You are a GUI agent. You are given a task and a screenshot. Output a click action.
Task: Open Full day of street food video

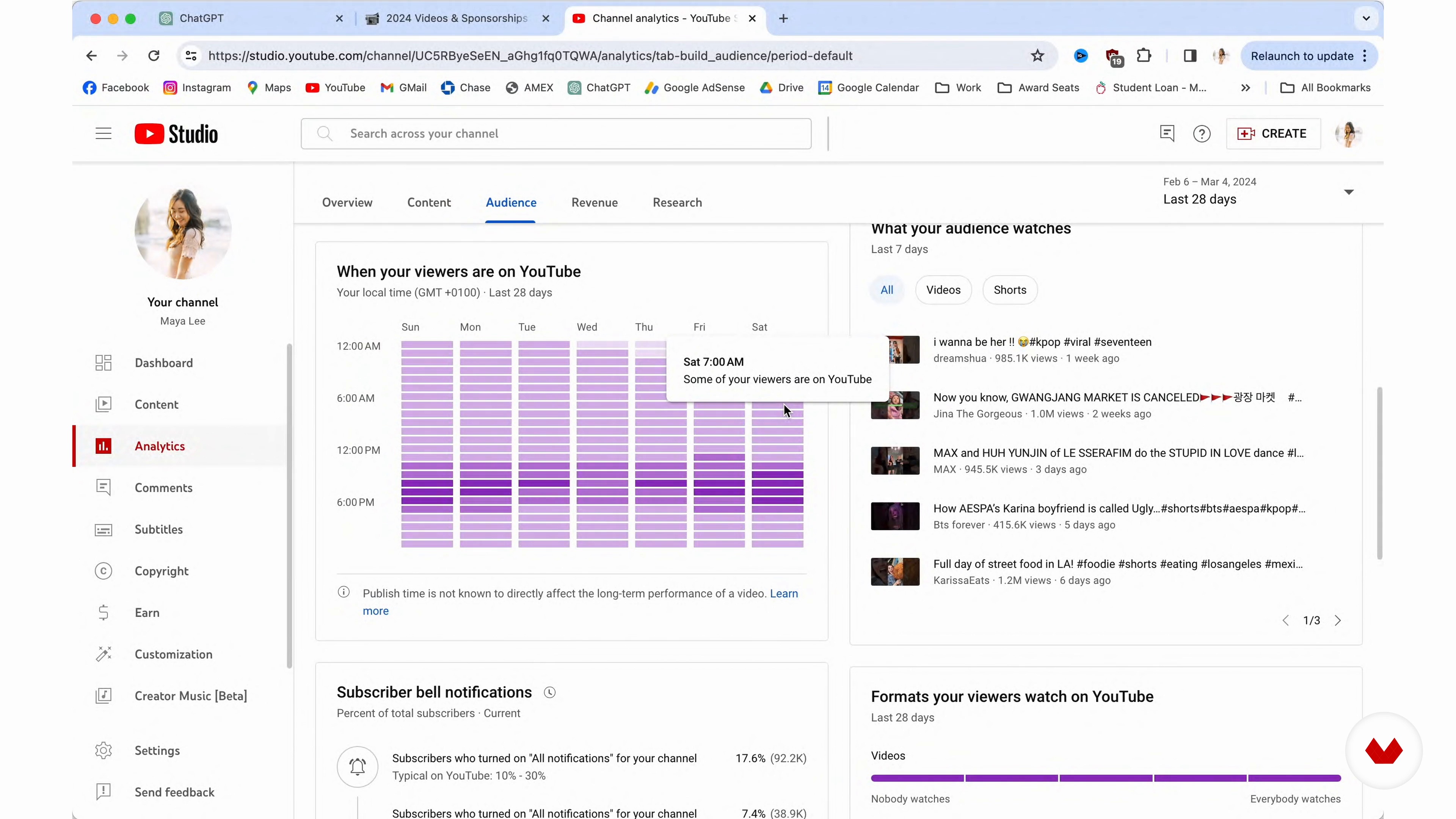1117,564
